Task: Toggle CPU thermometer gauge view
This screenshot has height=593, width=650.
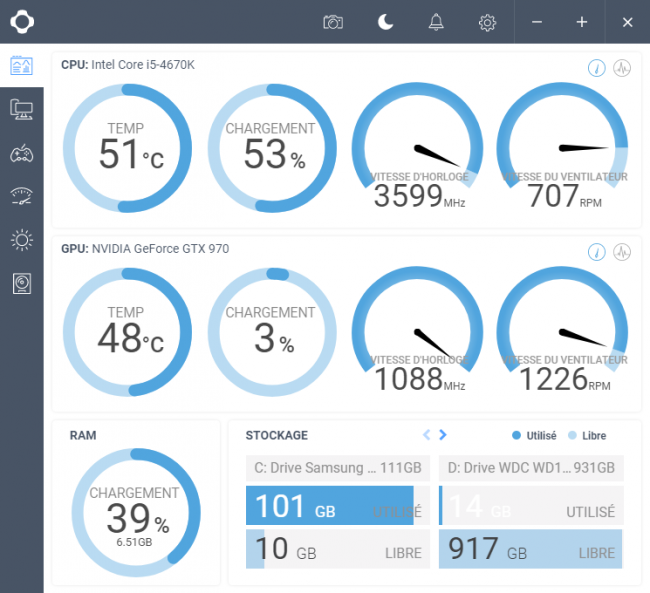Action: [597, 68]
